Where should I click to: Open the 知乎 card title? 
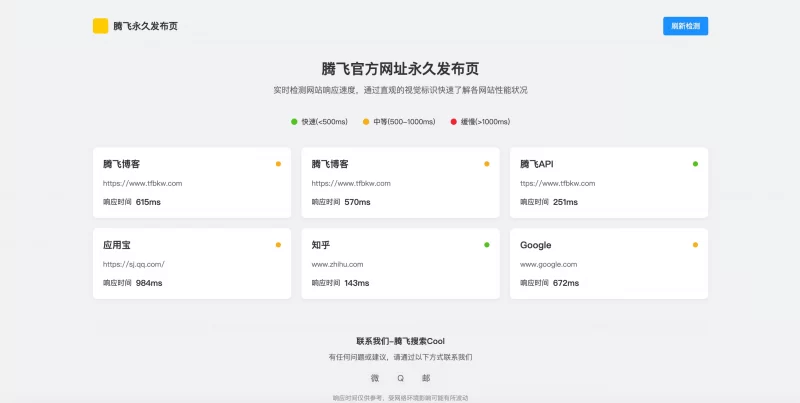[321, 245]
